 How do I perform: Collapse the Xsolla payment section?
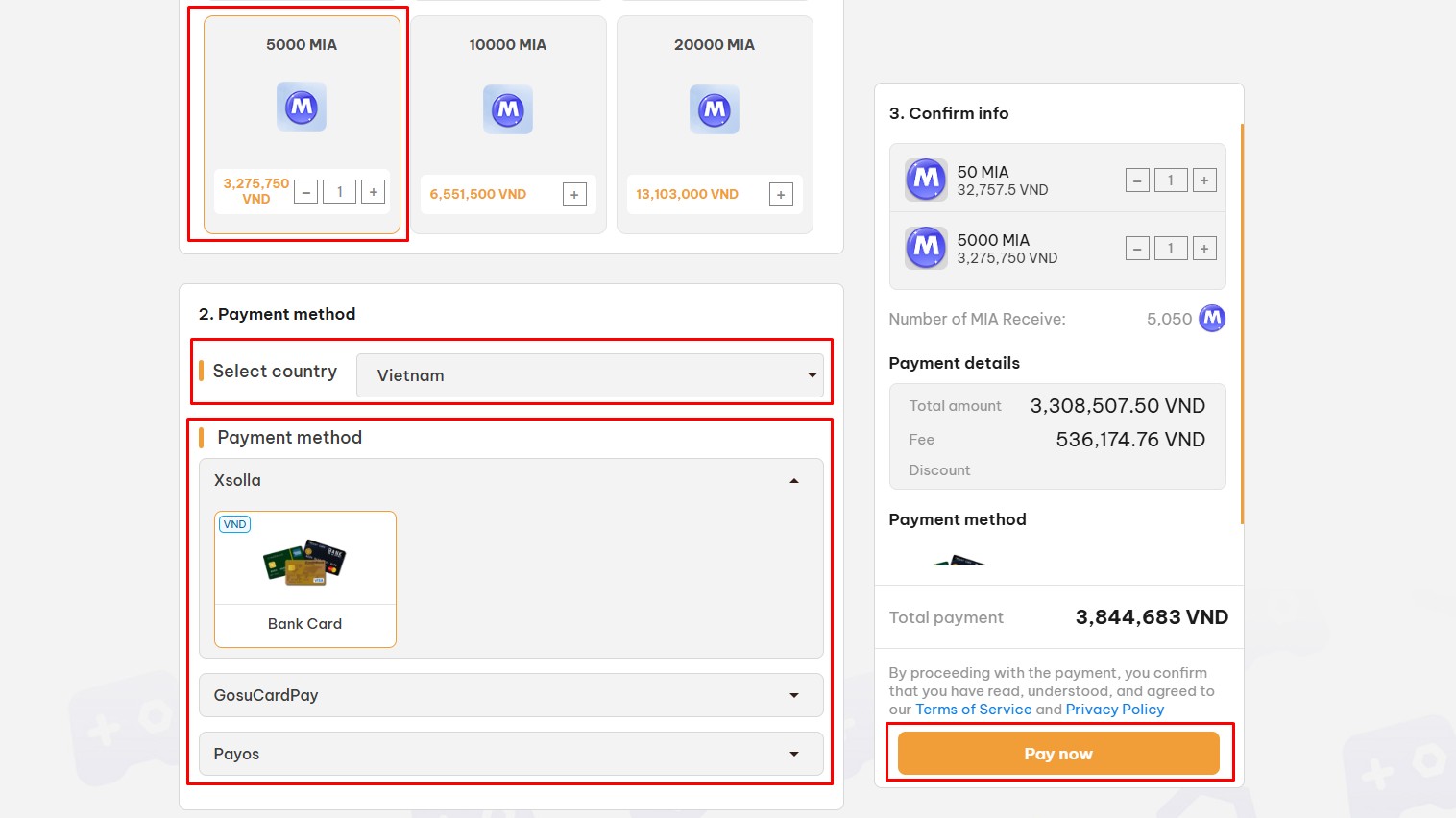tap(511, 480)
